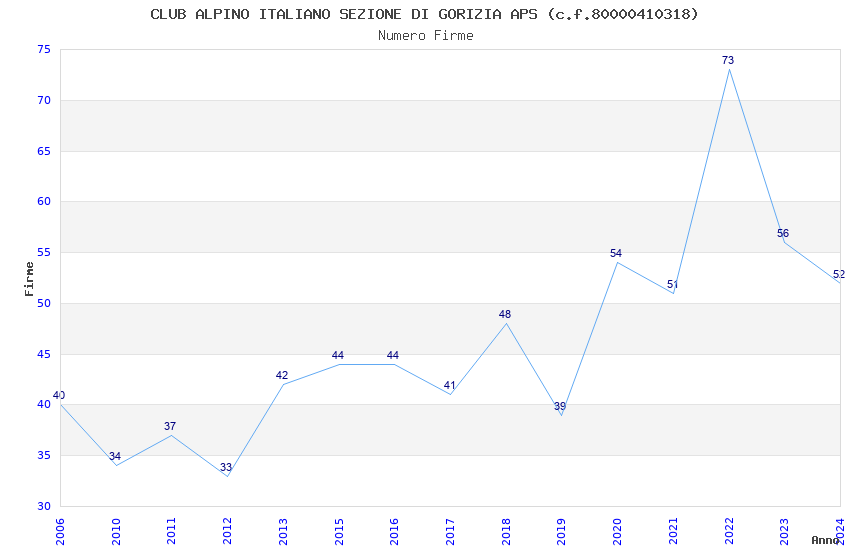
Task: Click the y-axis label Firme
Action: click(29, 279)
